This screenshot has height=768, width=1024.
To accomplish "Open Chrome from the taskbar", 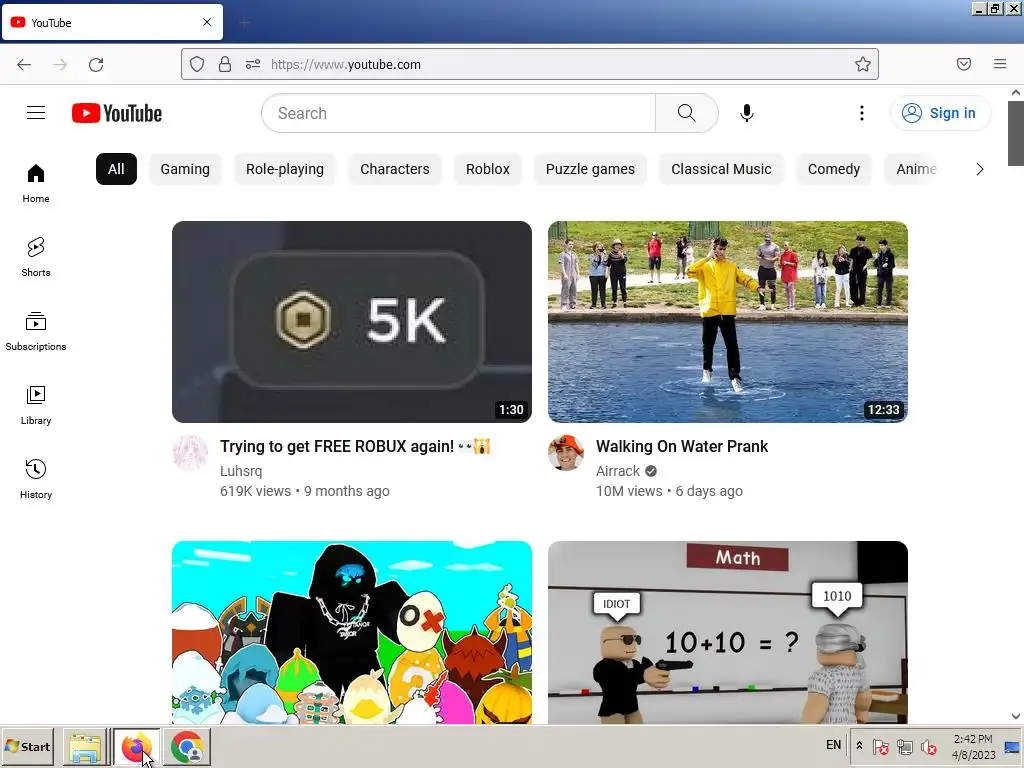I will coord(187,747).
